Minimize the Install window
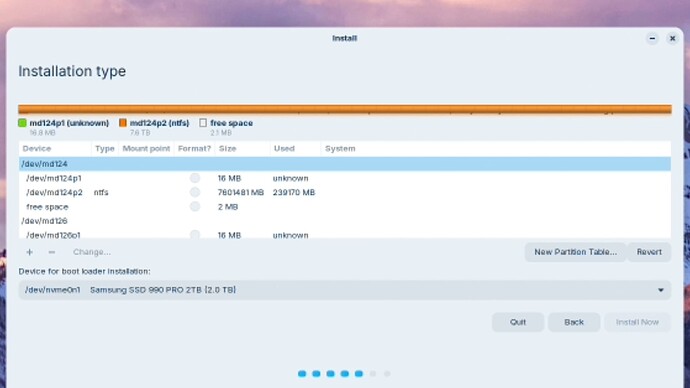The width and height of the screenshot is (690, 388). click(652, 39)
